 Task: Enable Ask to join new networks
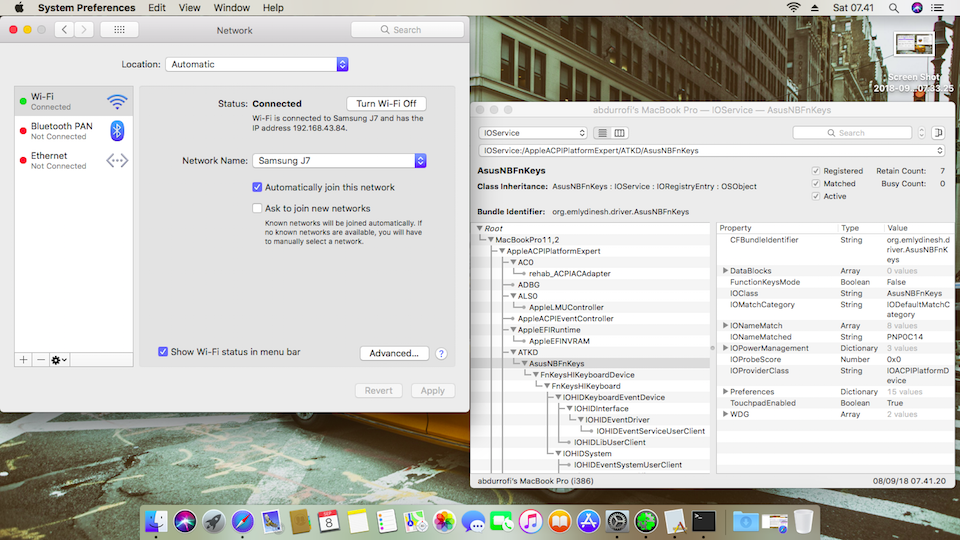pos(257,208)
